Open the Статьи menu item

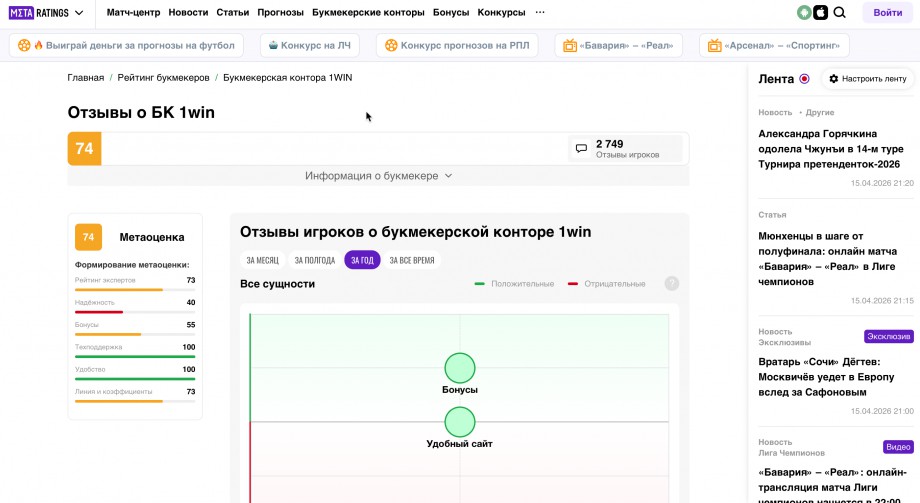(232, 12)
